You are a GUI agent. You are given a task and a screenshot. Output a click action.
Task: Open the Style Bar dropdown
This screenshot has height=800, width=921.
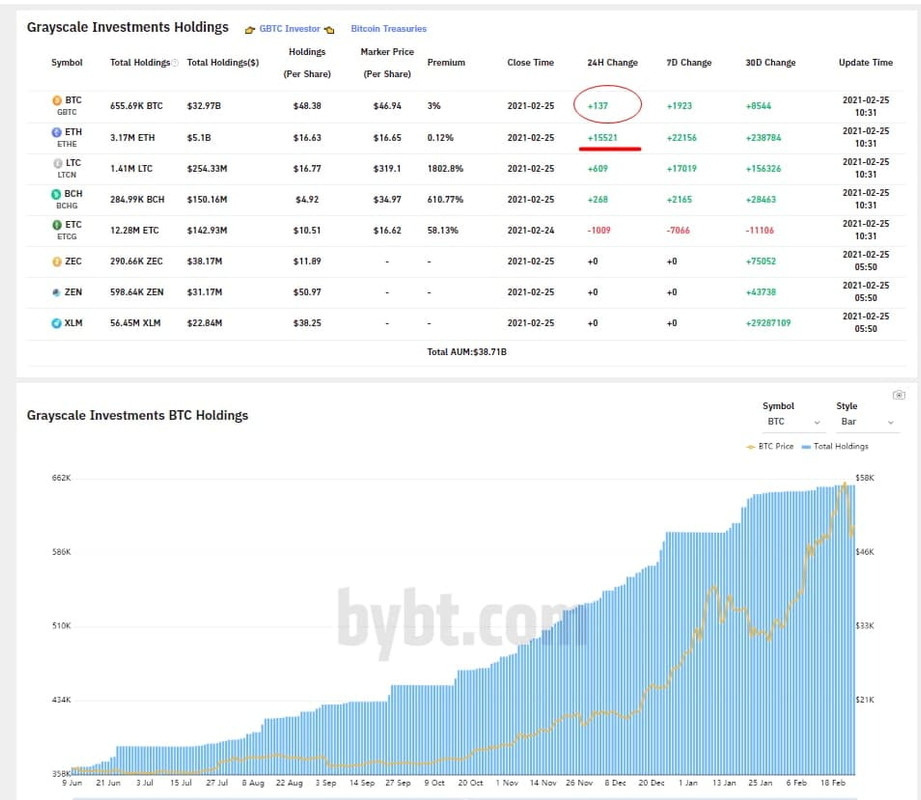pyautogui.click(x=867, y=422)
